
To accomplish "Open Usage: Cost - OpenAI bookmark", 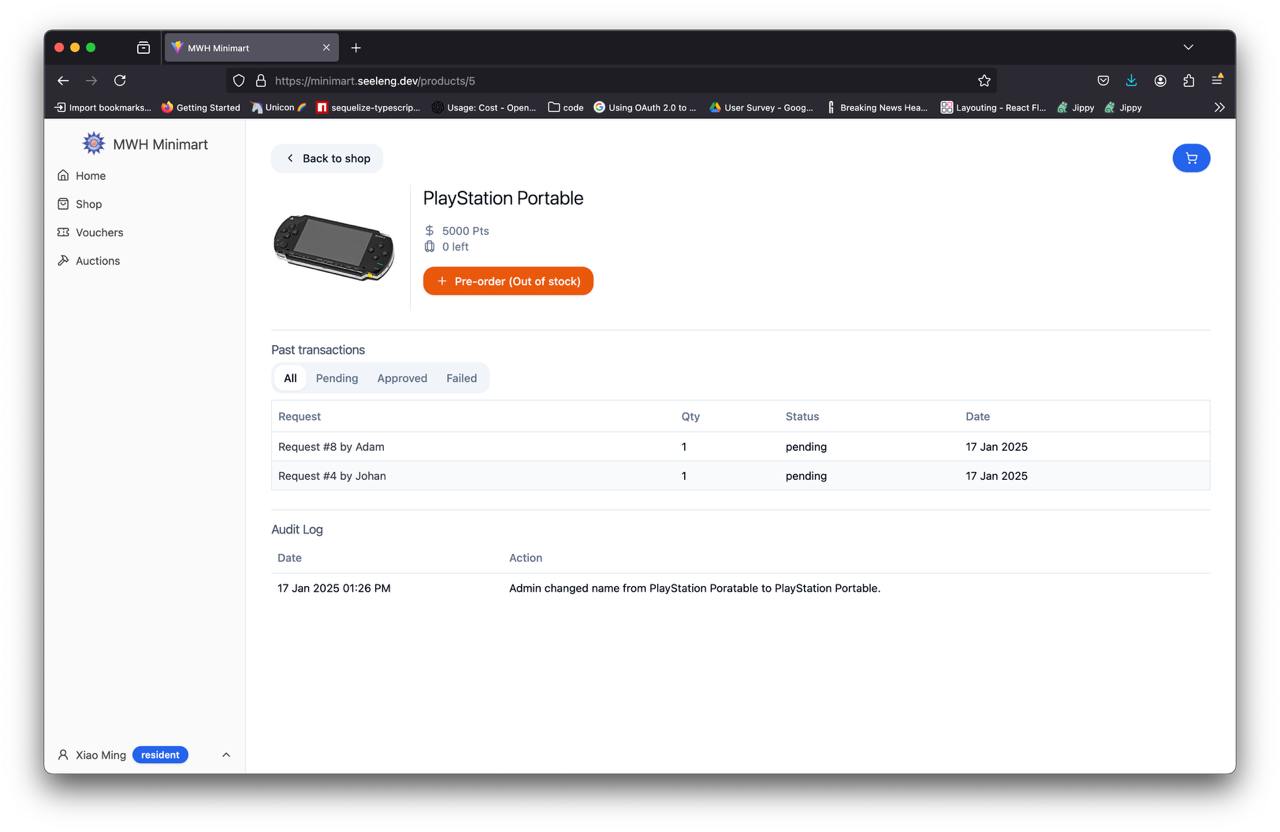I will (484, 107).
